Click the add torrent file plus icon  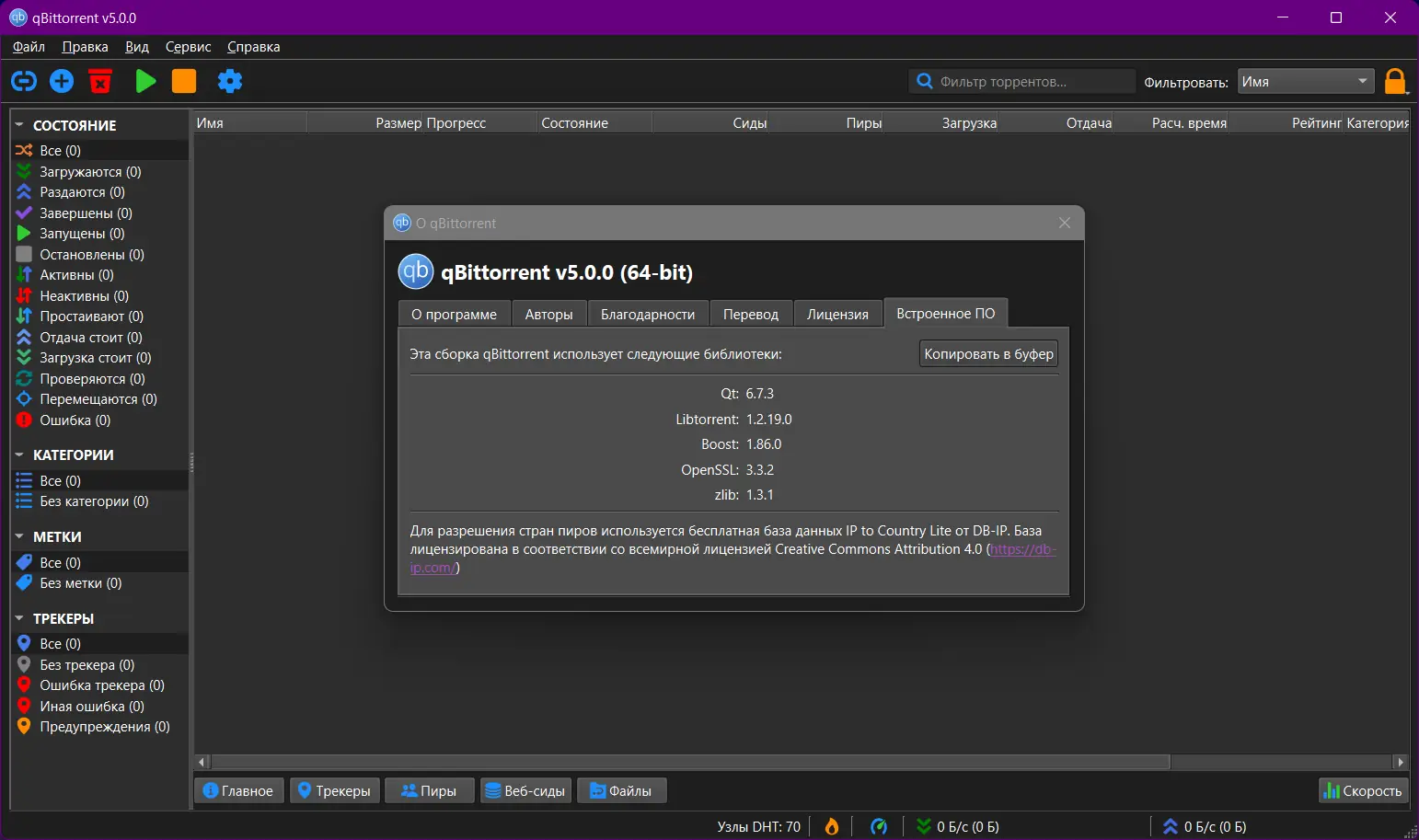pos(62,81)
